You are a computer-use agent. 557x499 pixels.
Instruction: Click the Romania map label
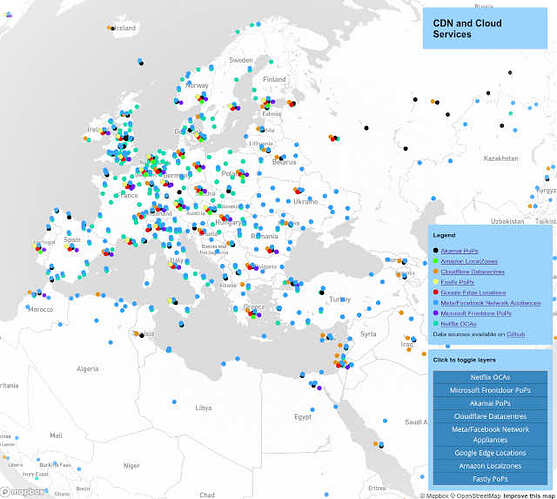pos(265,236)
